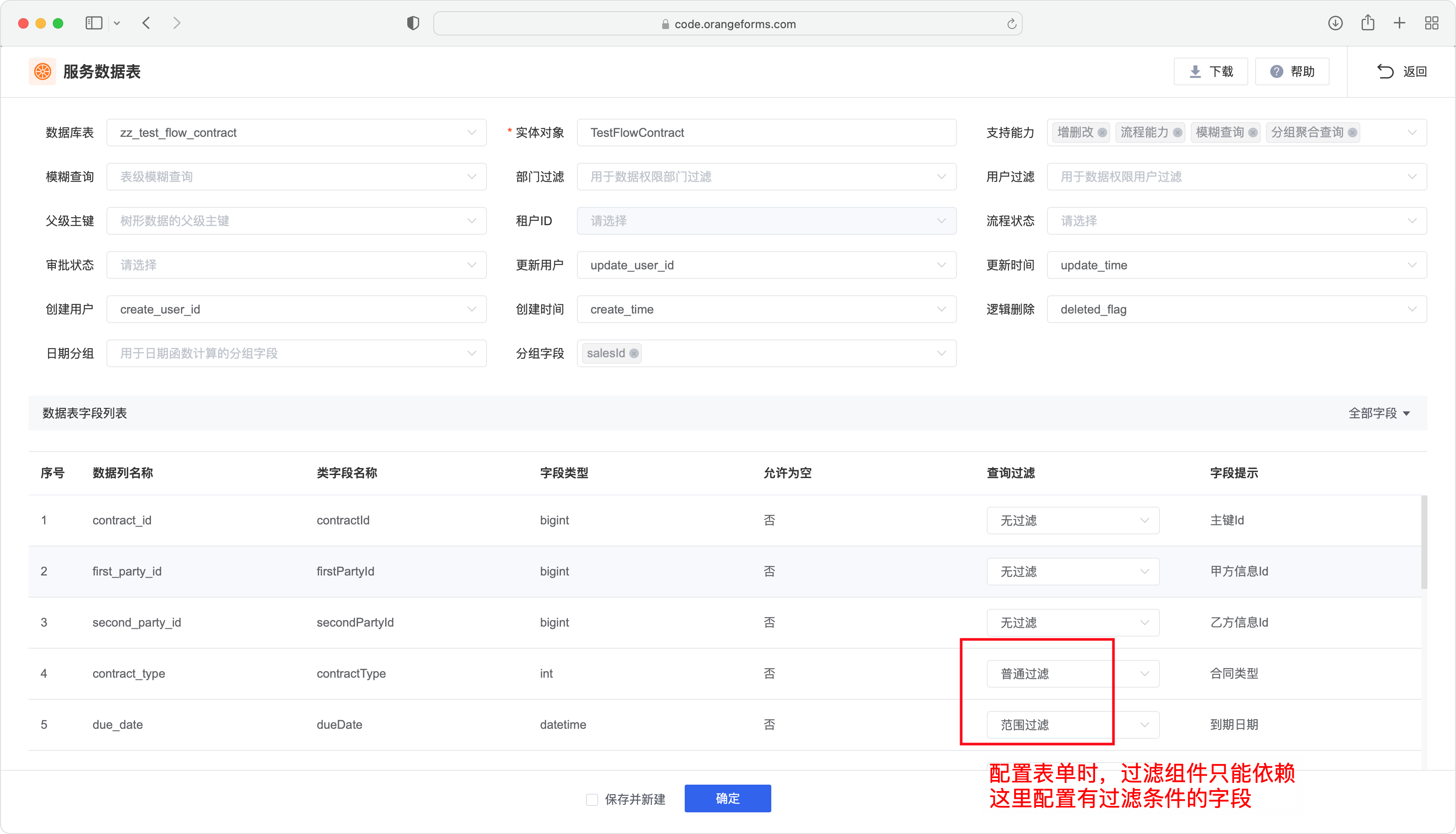
Task: Open the 父级主键 dropdown
Action: click(296, 220)
